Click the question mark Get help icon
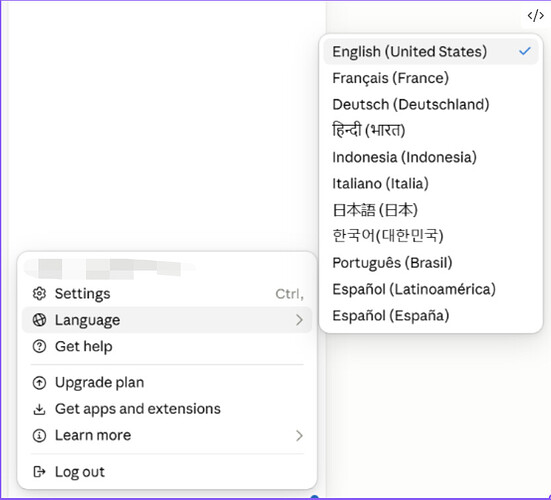The height and width of the screenshot is (500, 551). click(x=39, y=346)
